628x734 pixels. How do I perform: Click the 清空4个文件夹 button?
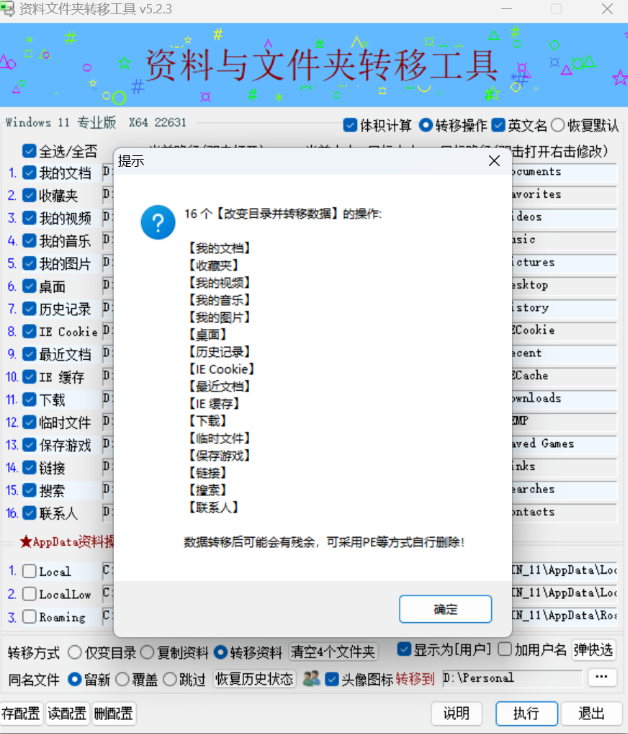[332, 652]
